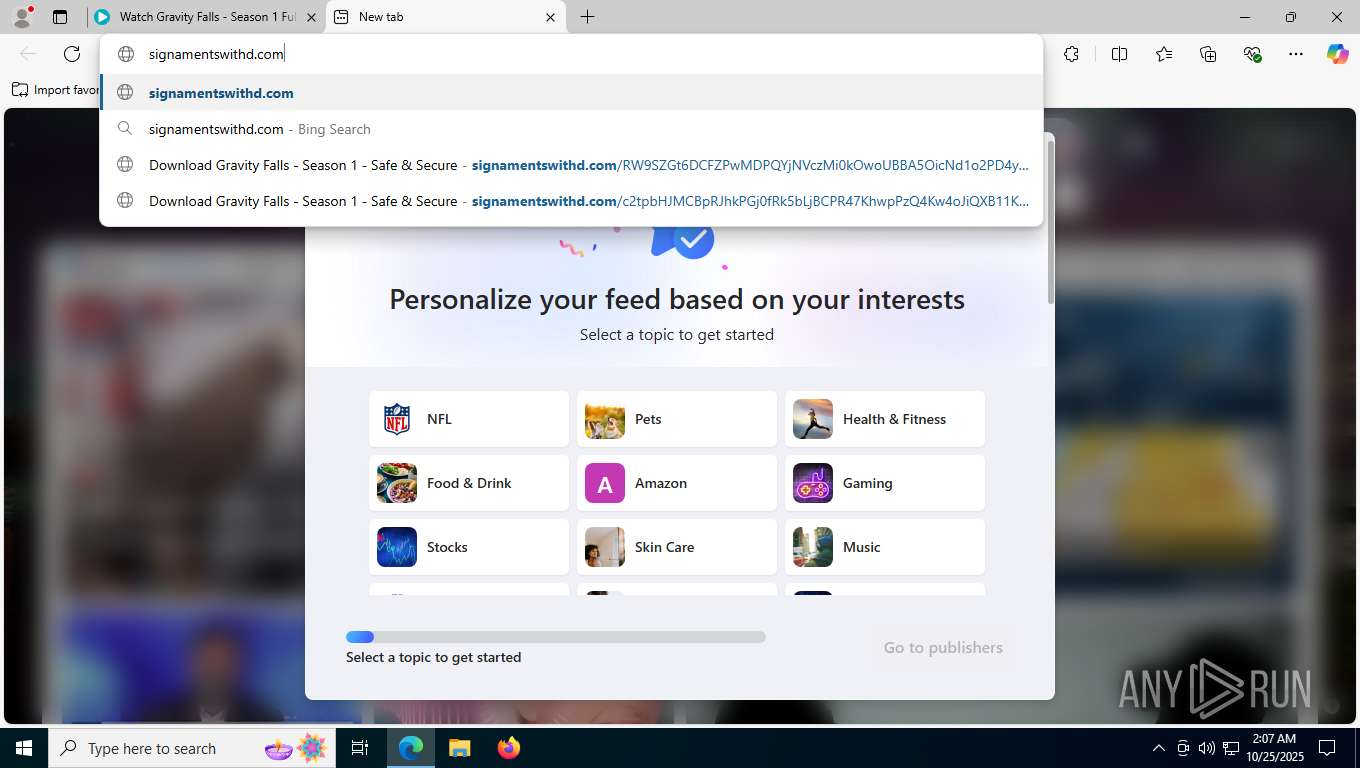The image size is (1360, 768).
Task: Click the search highlights icon in the taskbar search
Action: point(297,747)
